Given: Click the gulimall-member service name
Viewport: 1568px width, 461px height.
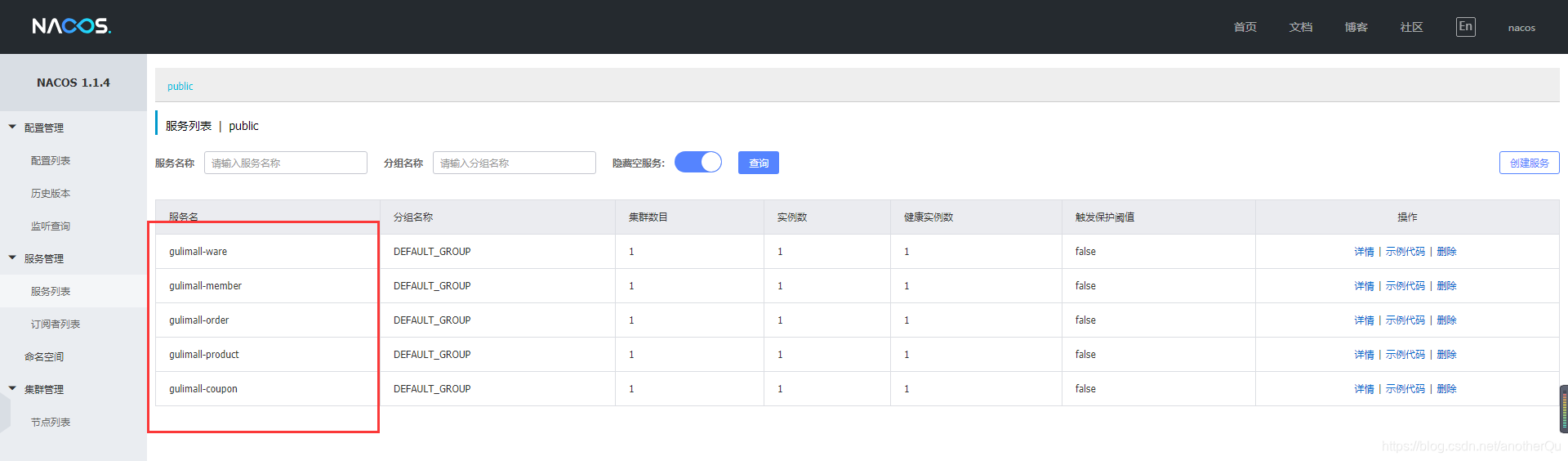Looking at the screenshot, I should pos(206,286).
